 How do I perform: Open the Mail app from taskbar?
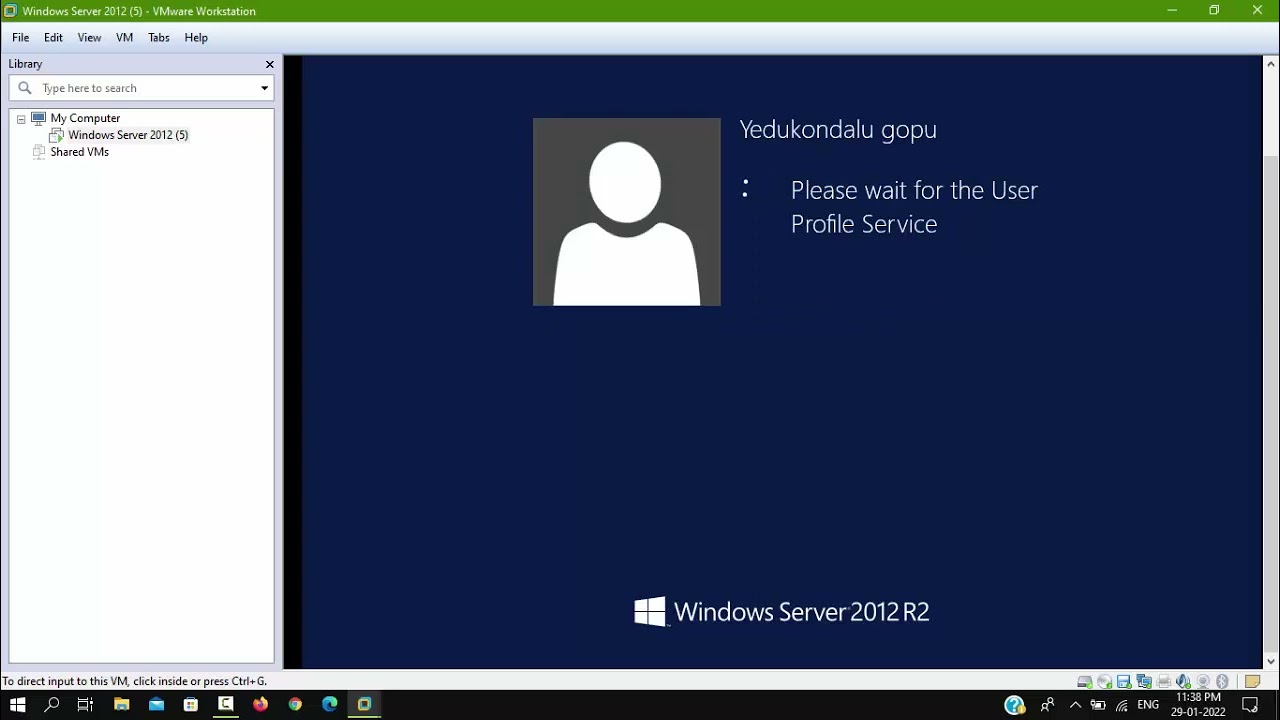(x=156, y=705)
